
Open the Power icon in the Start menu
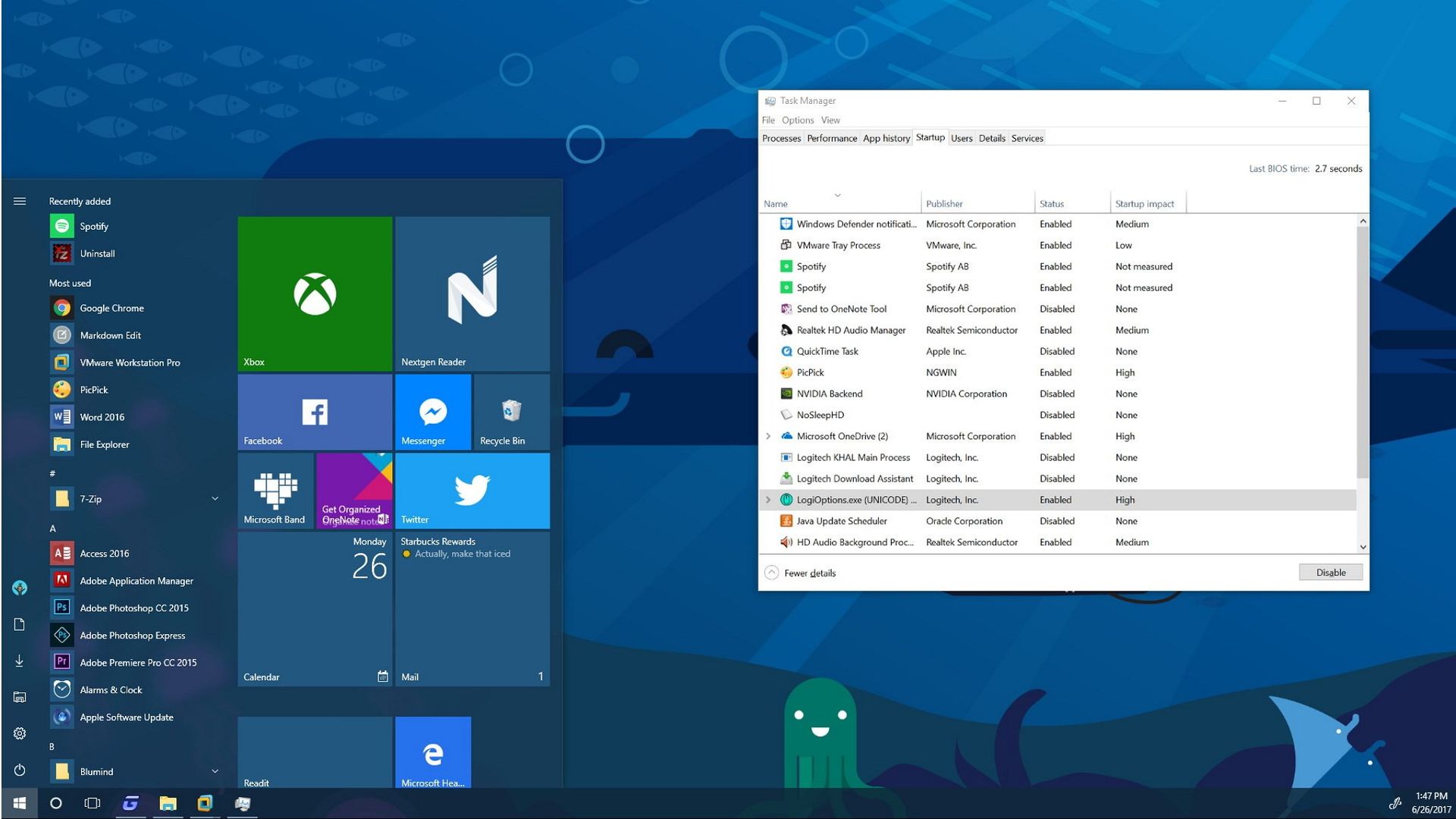[19, 770]
